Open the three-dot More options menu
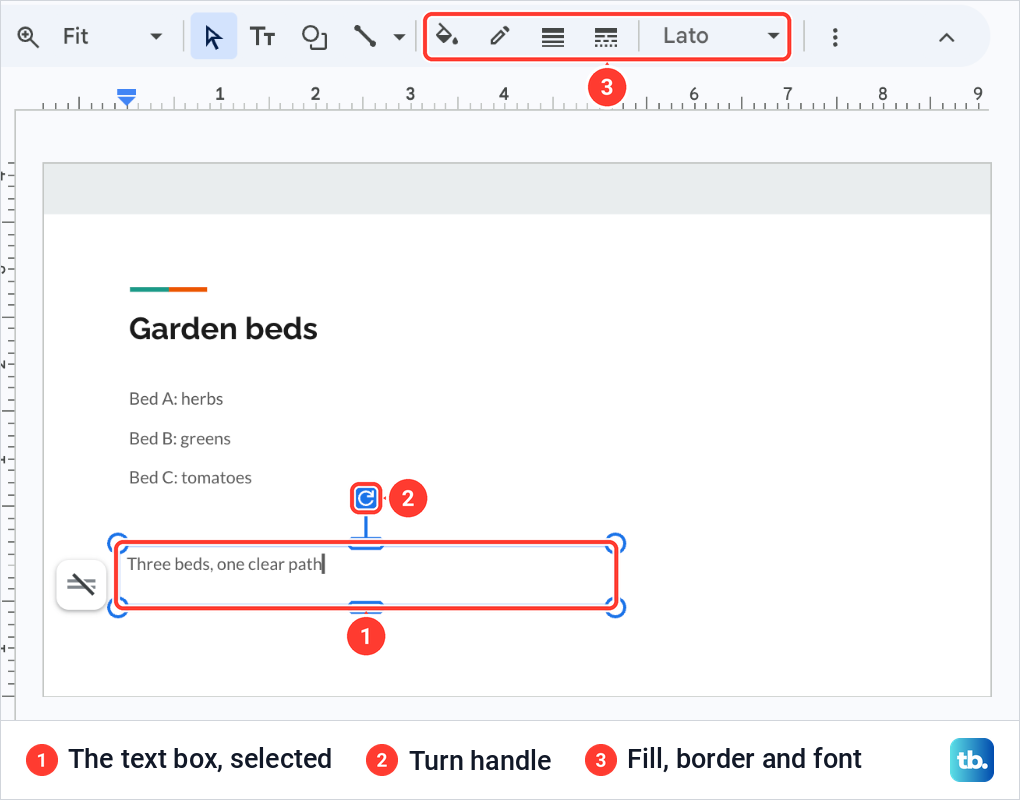The width and height of the screenshot is (1020, 800). tap(835, 37)
